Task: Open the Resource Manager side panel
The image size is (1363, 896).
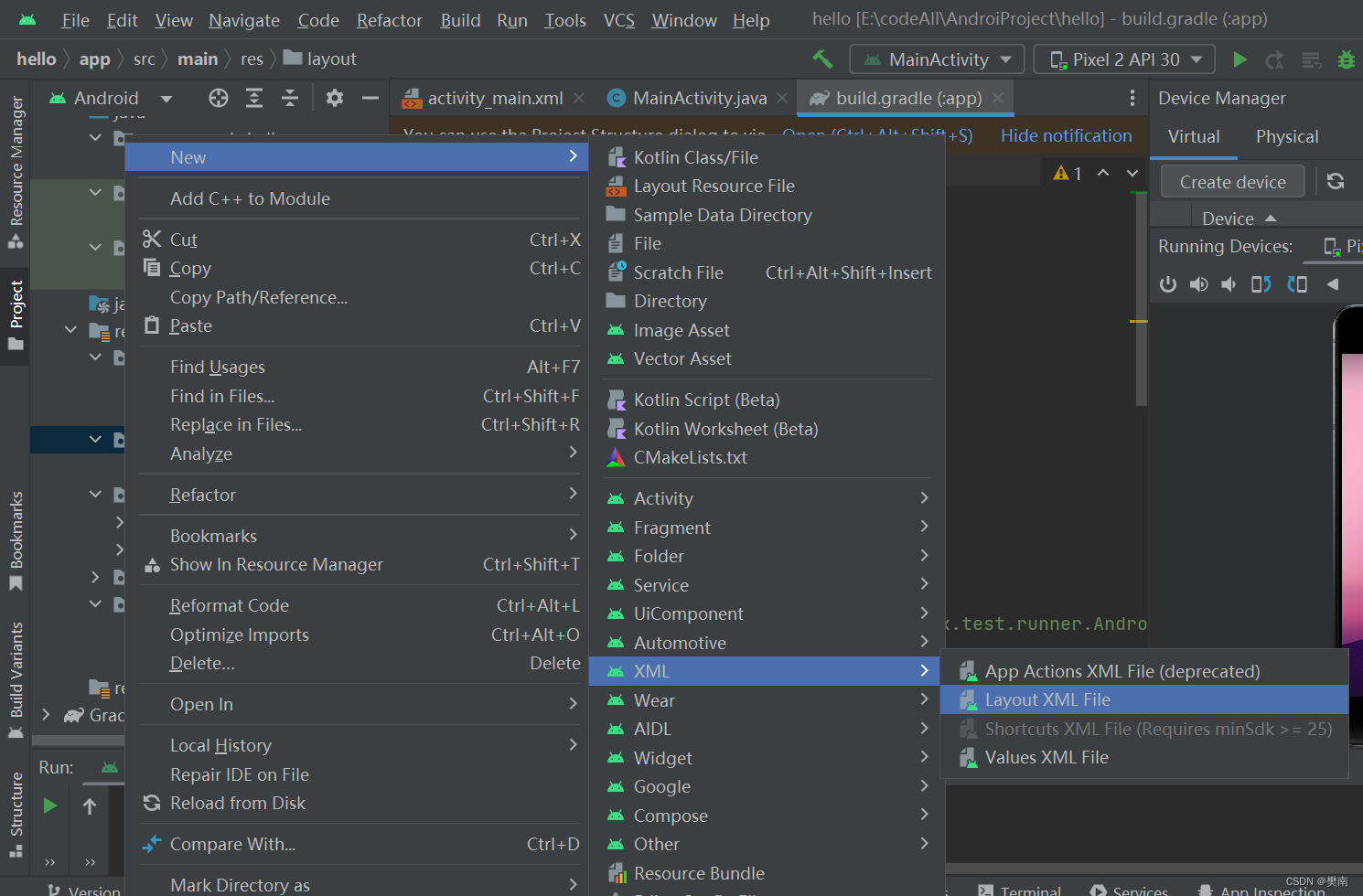Action: tap(16, 171)
